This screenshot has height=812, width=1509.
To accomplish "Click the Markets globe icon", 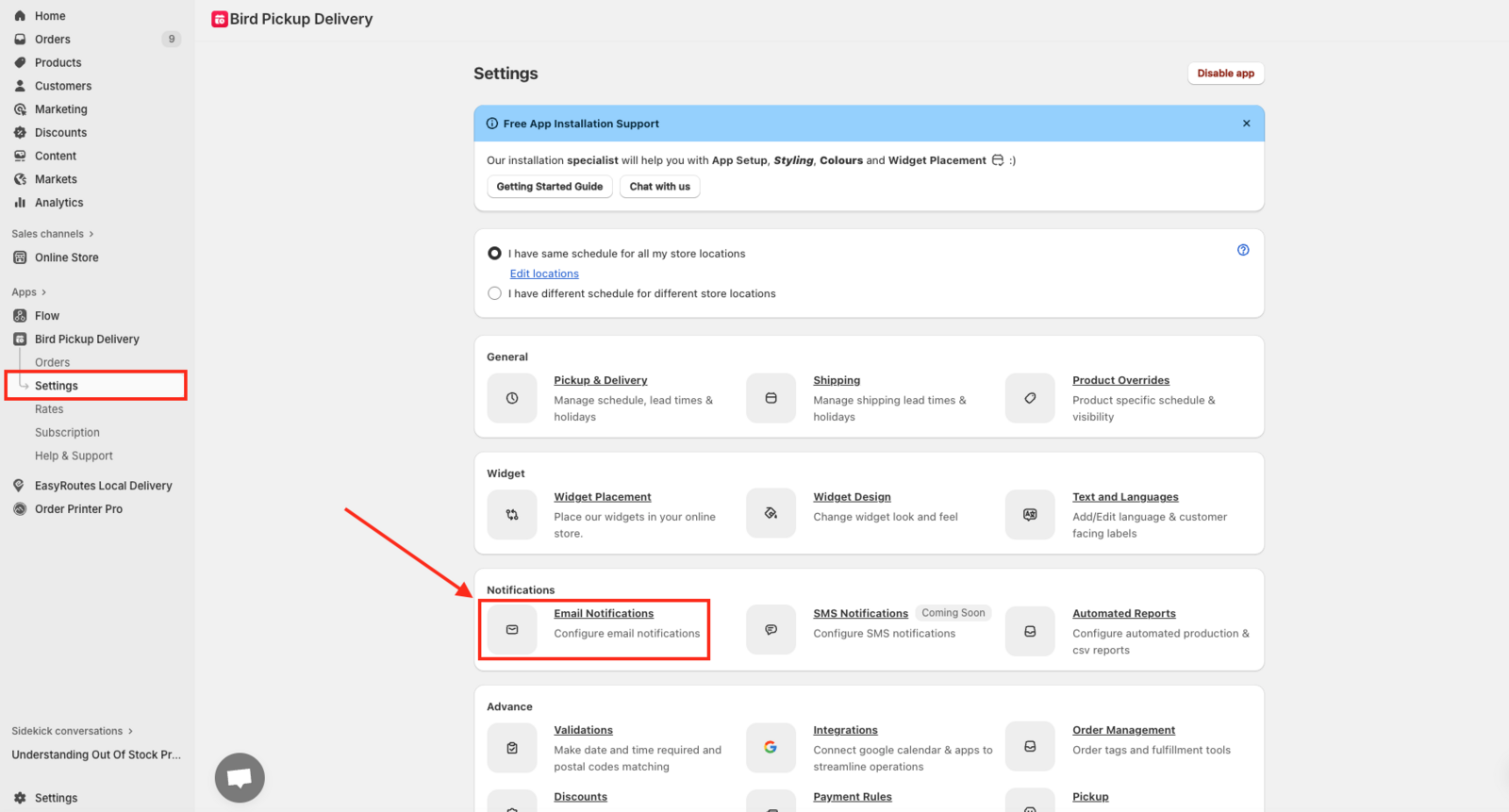I will [x=20, y=179].
